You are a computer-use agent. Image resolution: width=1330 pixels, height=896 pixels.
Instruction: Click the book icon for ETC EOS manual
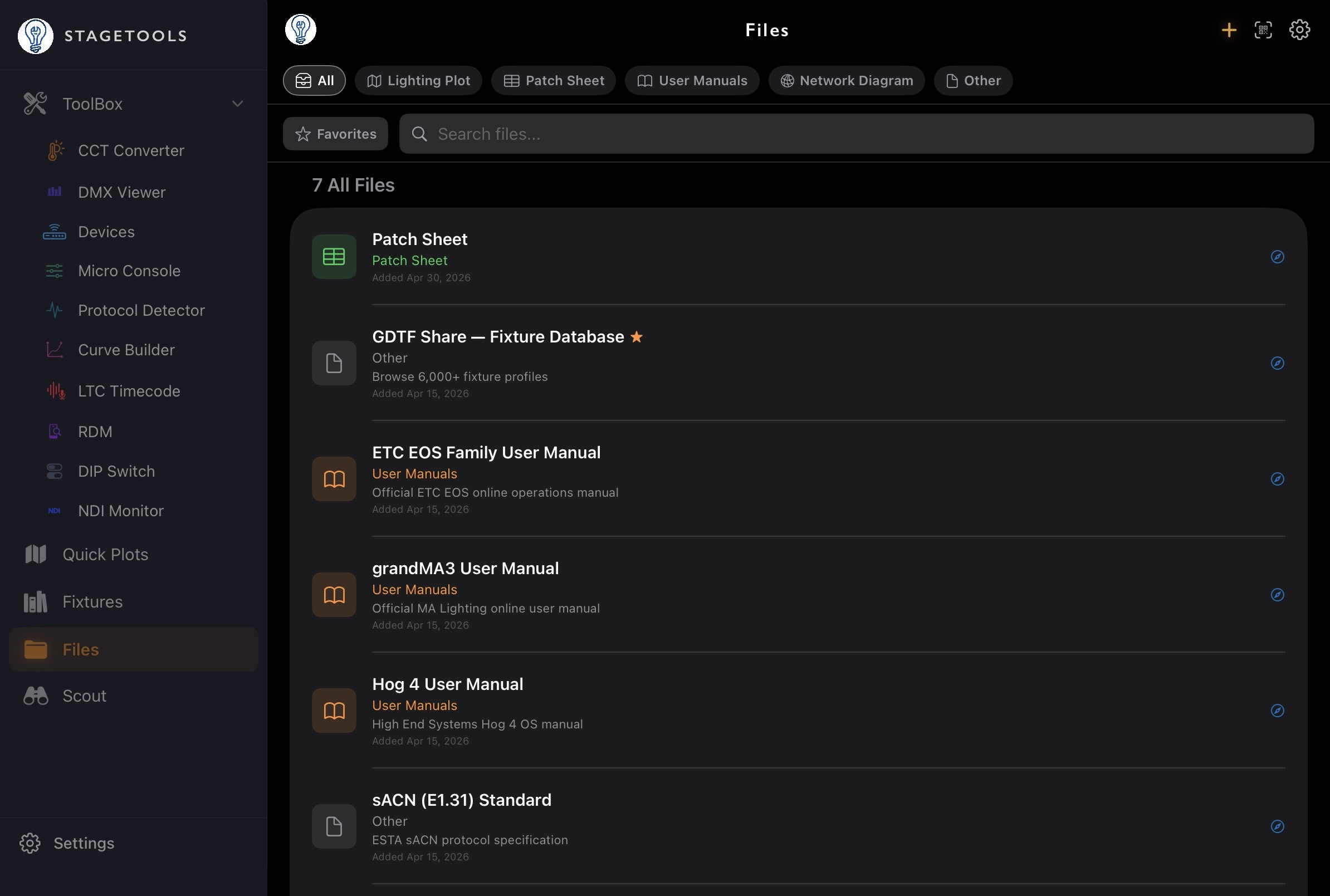(334, 479)
